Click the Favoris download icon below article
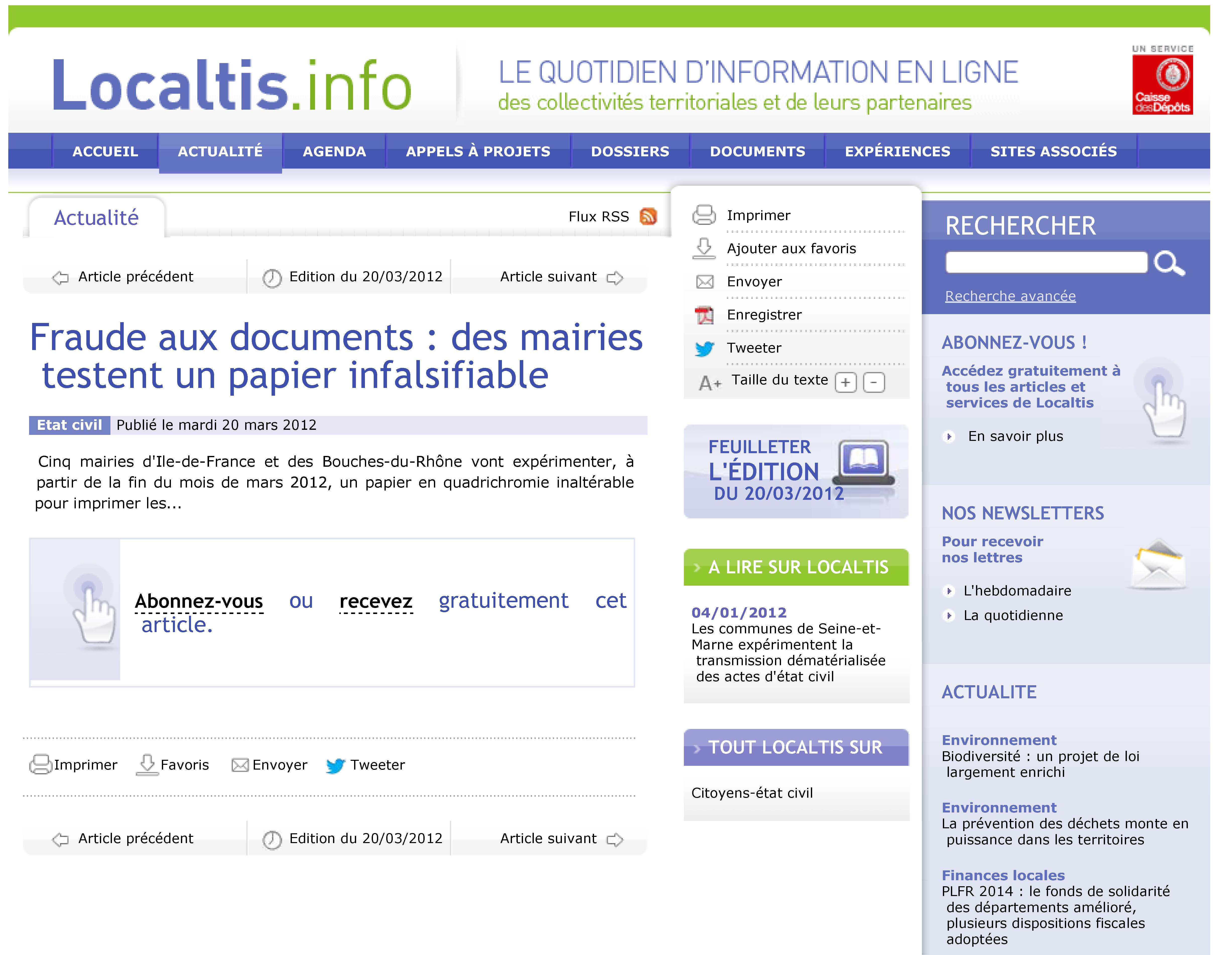The height and width of the screenshot is (955, 1232). pos(147,765)
